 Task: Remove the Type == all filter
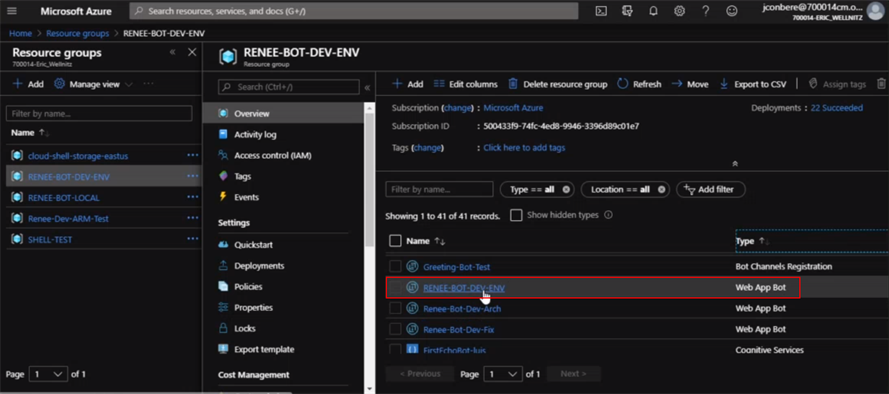coord(566,189)
